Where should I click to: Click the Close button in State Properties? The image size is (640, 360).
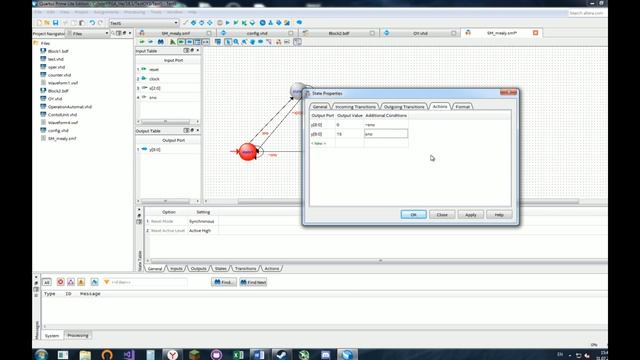tap(442, 215)
